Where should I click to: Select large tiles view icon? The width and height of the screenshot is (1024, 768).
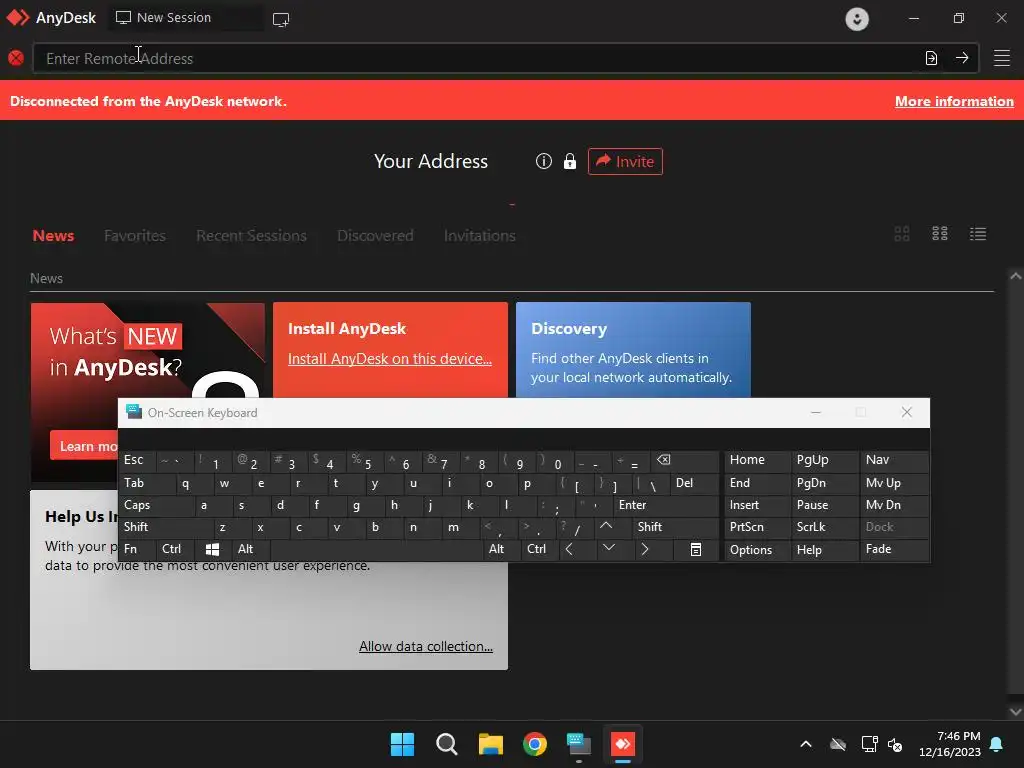[x=902, y=234]
